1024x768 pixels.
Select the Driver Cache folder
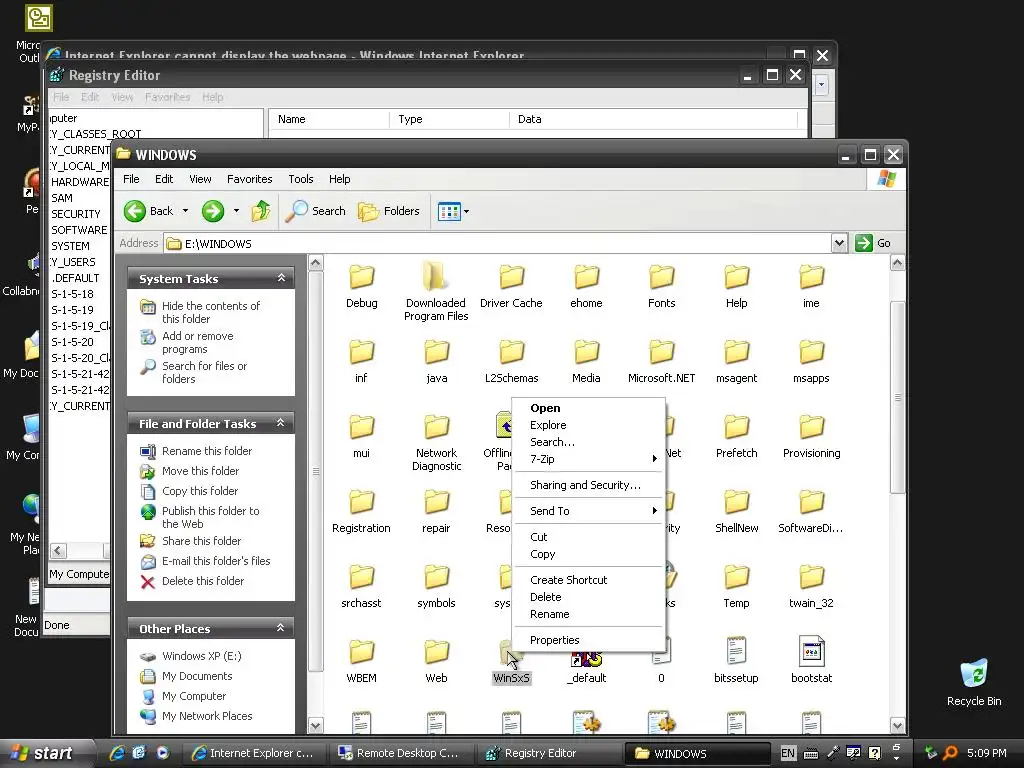point(511,287)
